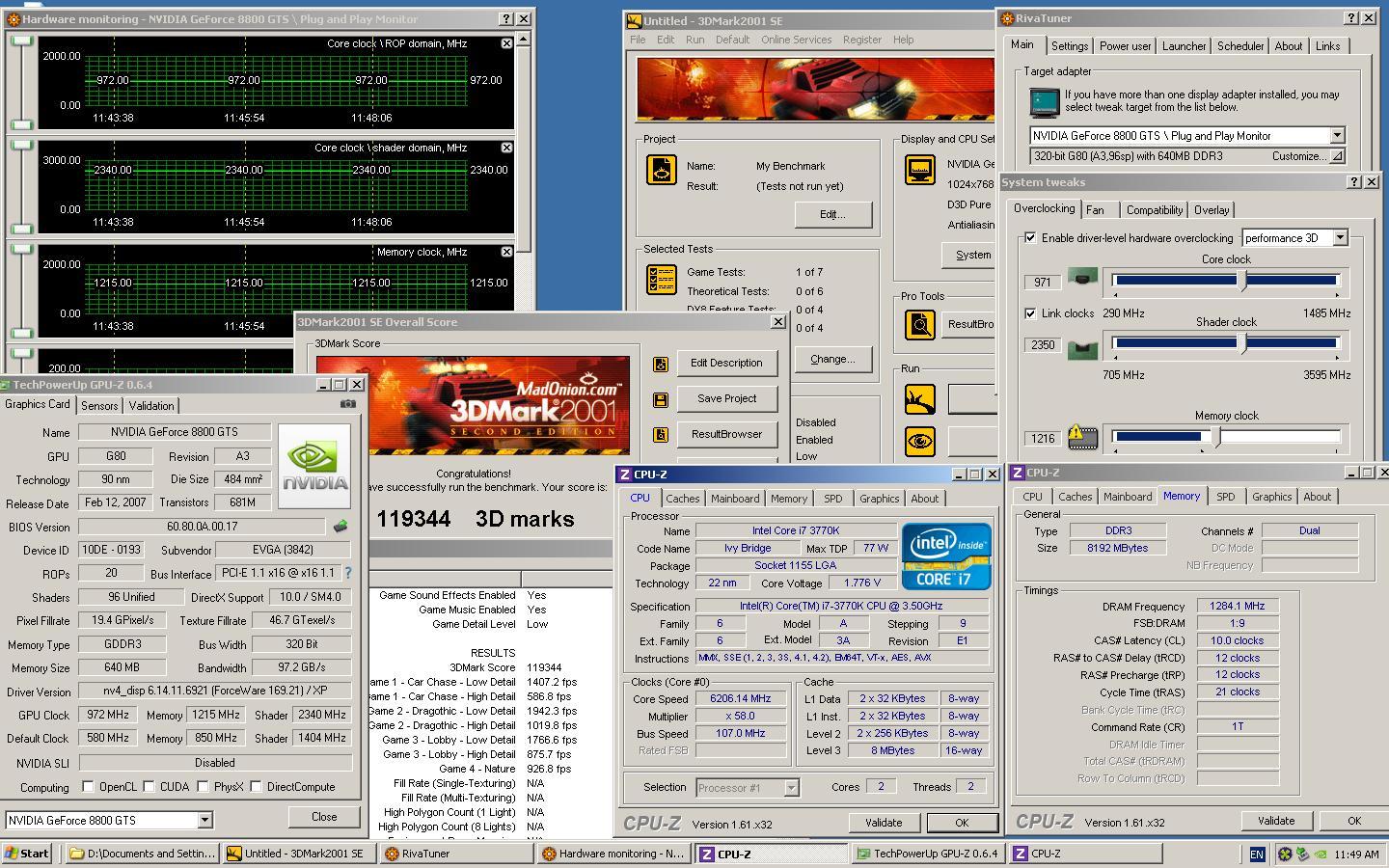
Task: Click the Edit... button in Project section
Action: pos(832,214)
